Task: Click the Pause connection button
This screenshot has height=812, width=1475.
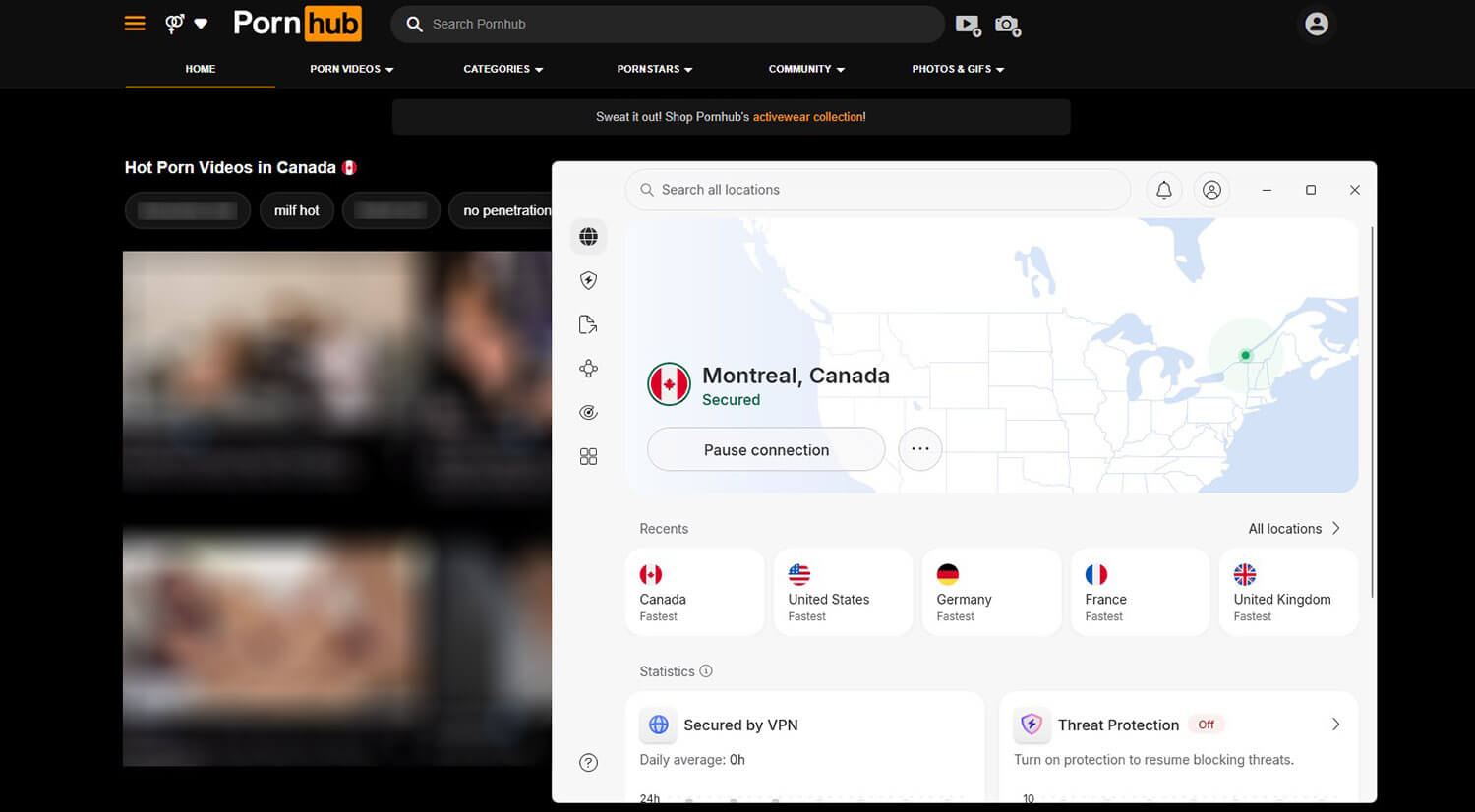Action: (766, 449)
